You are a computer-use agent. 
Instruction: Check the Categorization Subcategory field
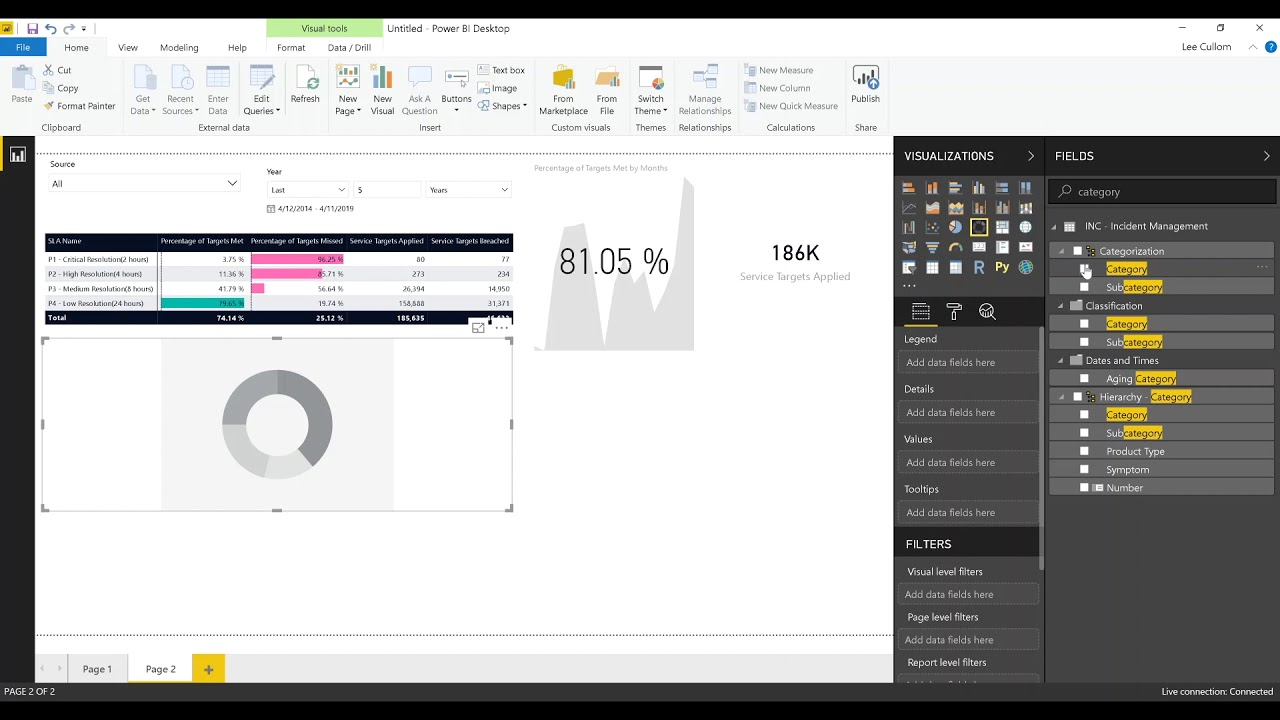click(1084, 287)
